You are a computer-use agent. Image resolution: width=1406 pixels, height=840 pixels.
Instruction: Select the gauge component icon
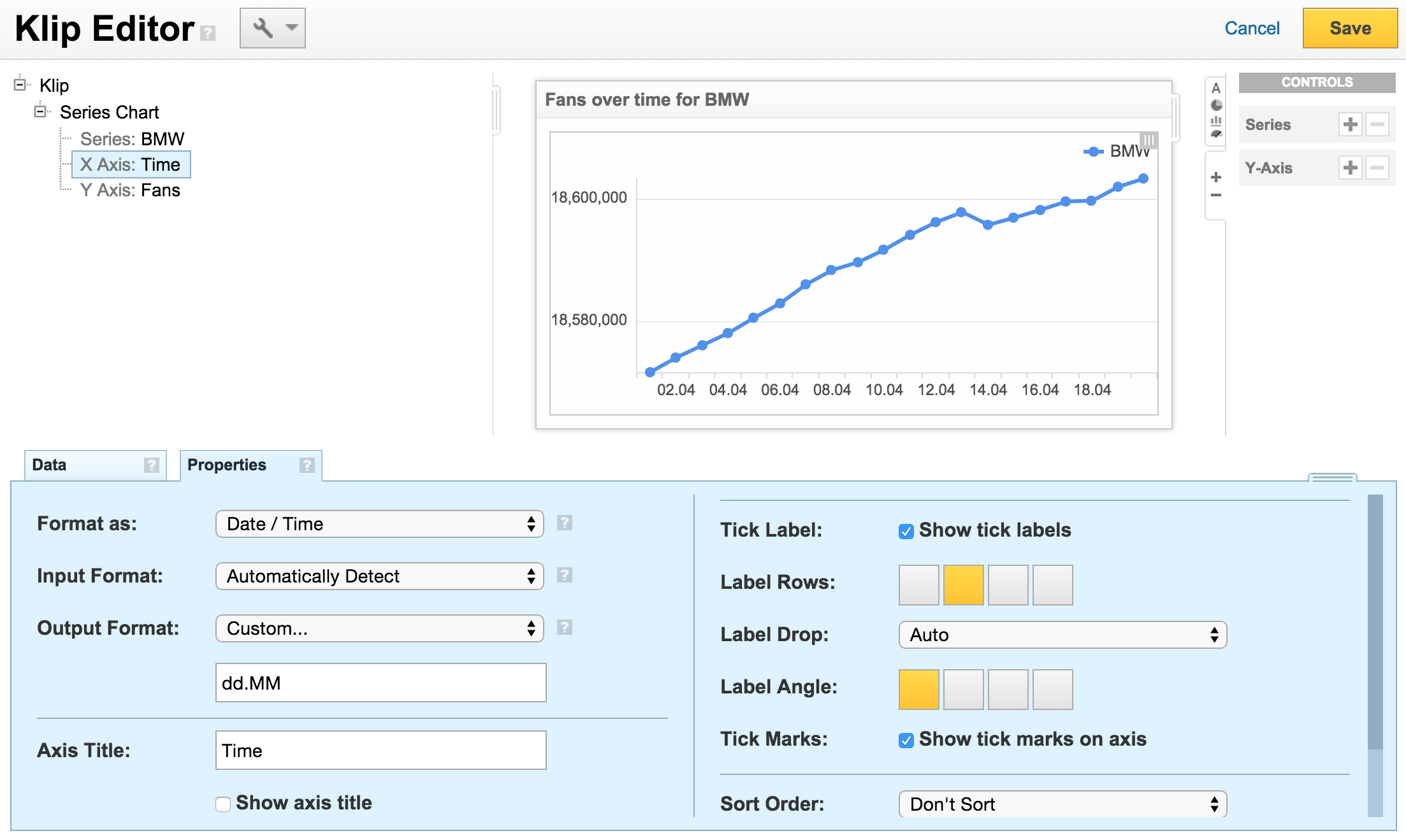(x=1216, y=134)
